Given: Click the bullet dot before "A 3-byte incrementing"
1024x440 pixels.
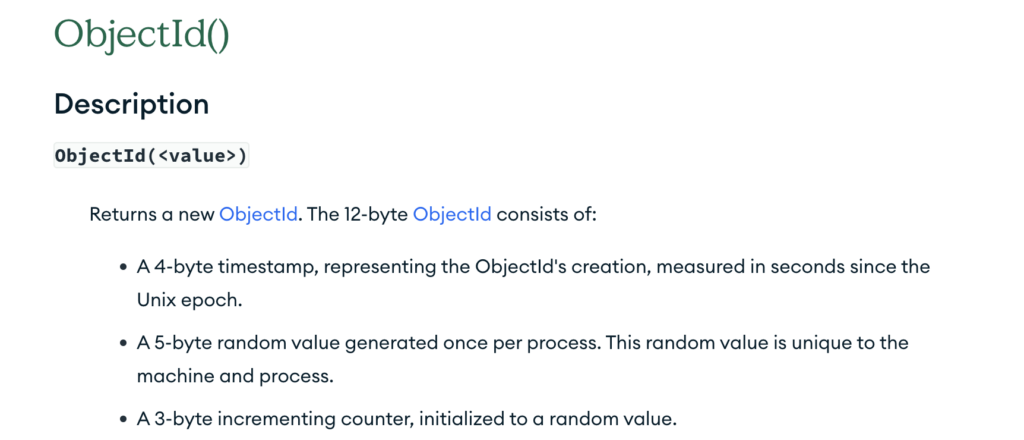Looking at the screenshot, I should pyautogui.click(x=123, y=420).
